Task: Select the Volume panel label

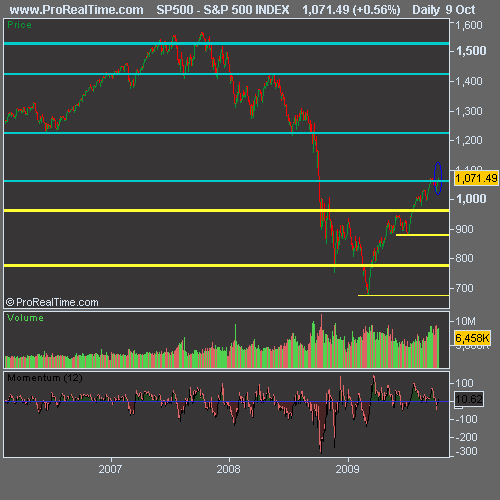Action: 25,318
